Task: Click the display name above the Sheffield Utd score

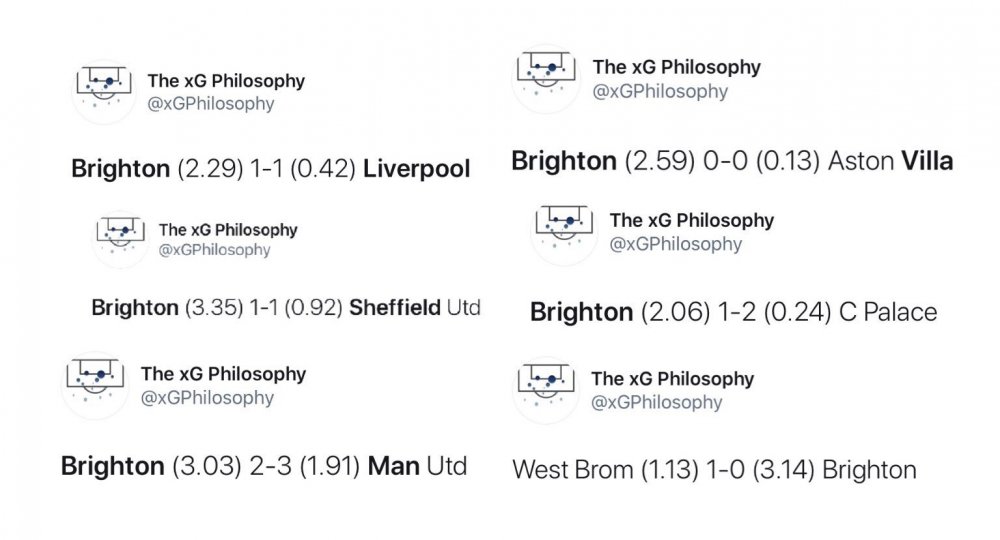Action: point(228,229)
